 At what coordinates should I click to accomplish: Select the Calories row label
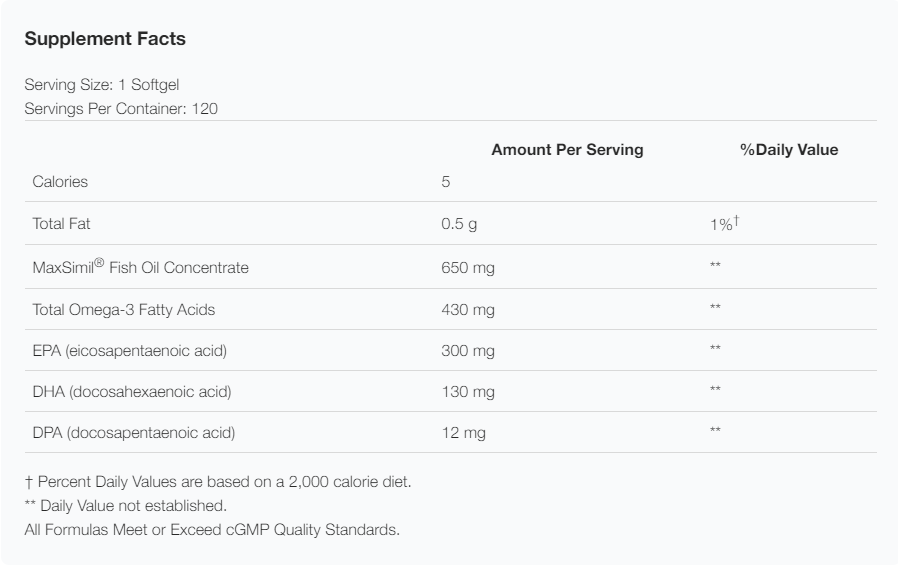click(60, 182)
